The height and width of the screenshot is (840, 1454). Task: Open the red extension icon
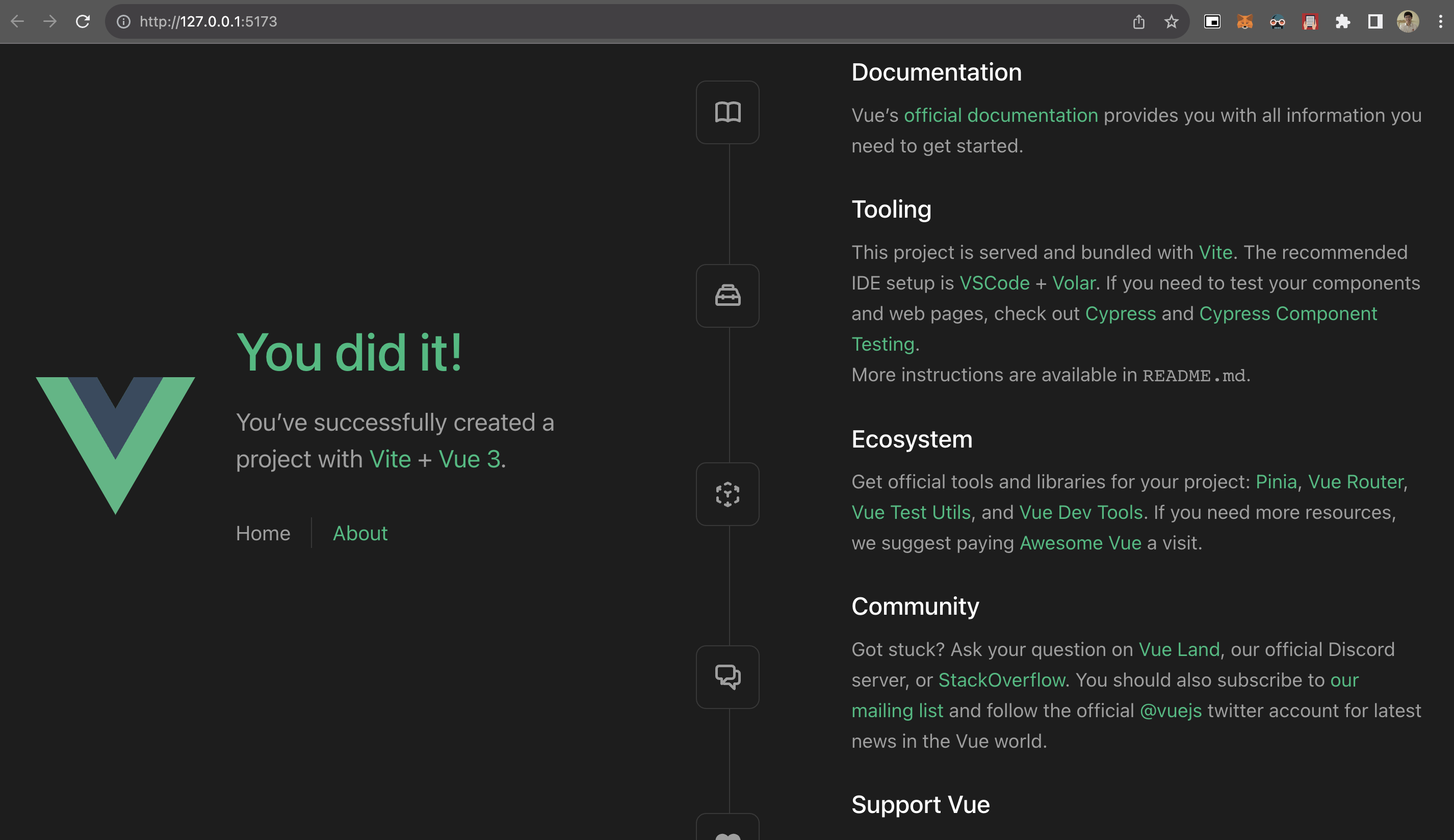click(x=1310, y=22)
